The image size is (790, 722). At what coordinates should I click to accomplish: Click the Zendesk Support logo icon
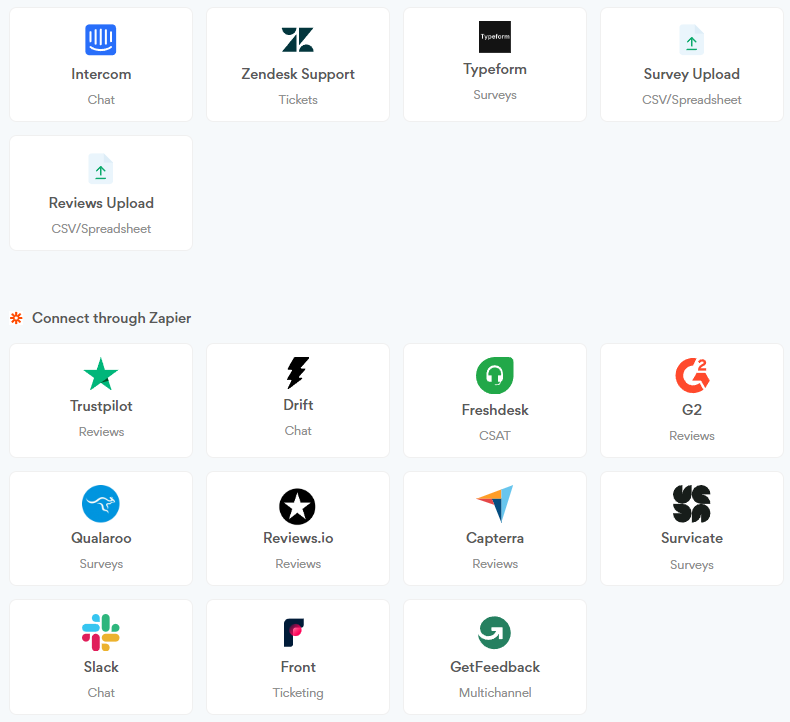pos(298,40)
